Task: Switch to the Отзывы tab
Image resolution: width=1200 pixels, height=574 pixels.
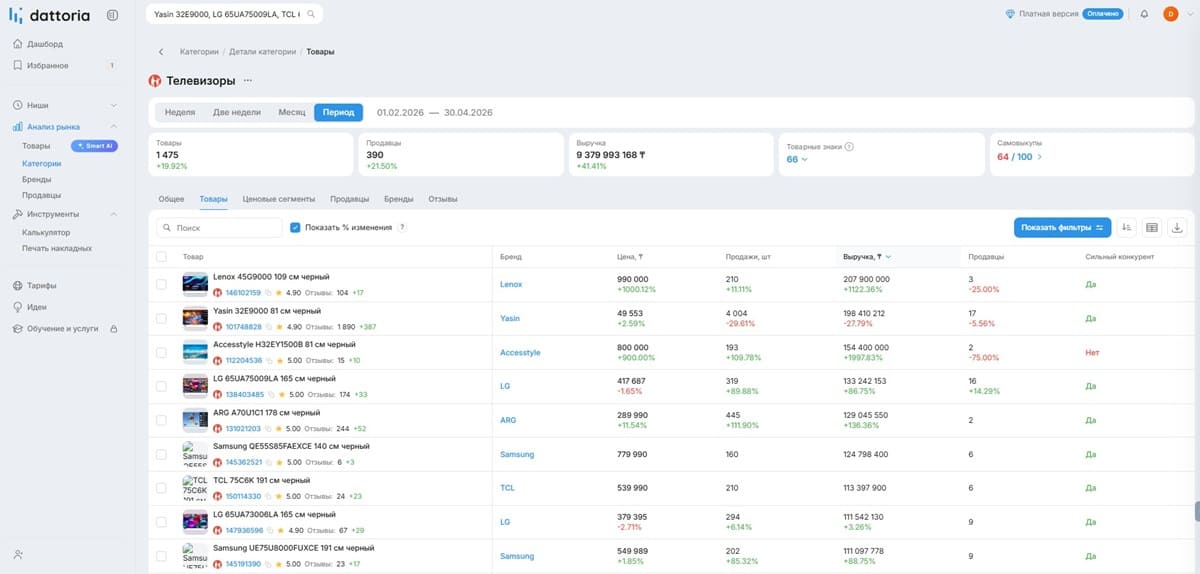Action: [x=443, y=199]
